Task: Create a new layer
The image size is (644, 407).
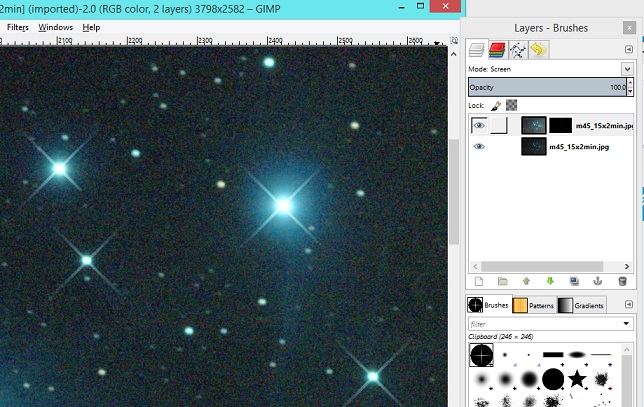Action: click(x=479, y=282)
